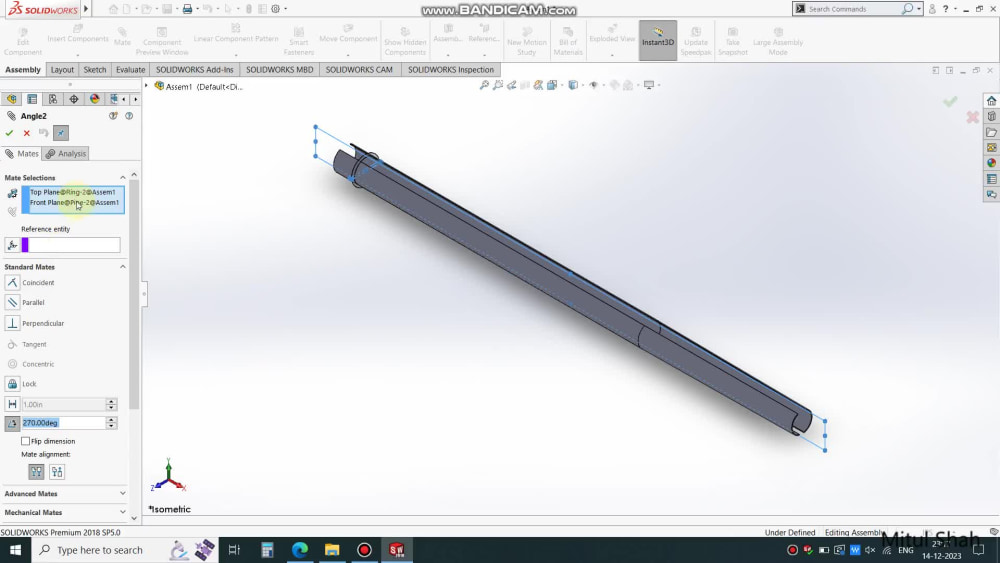The height and width of the screenshot is (563, 1000).
Task: Select the Lock mate icon
Action: [x=12, y=384]
